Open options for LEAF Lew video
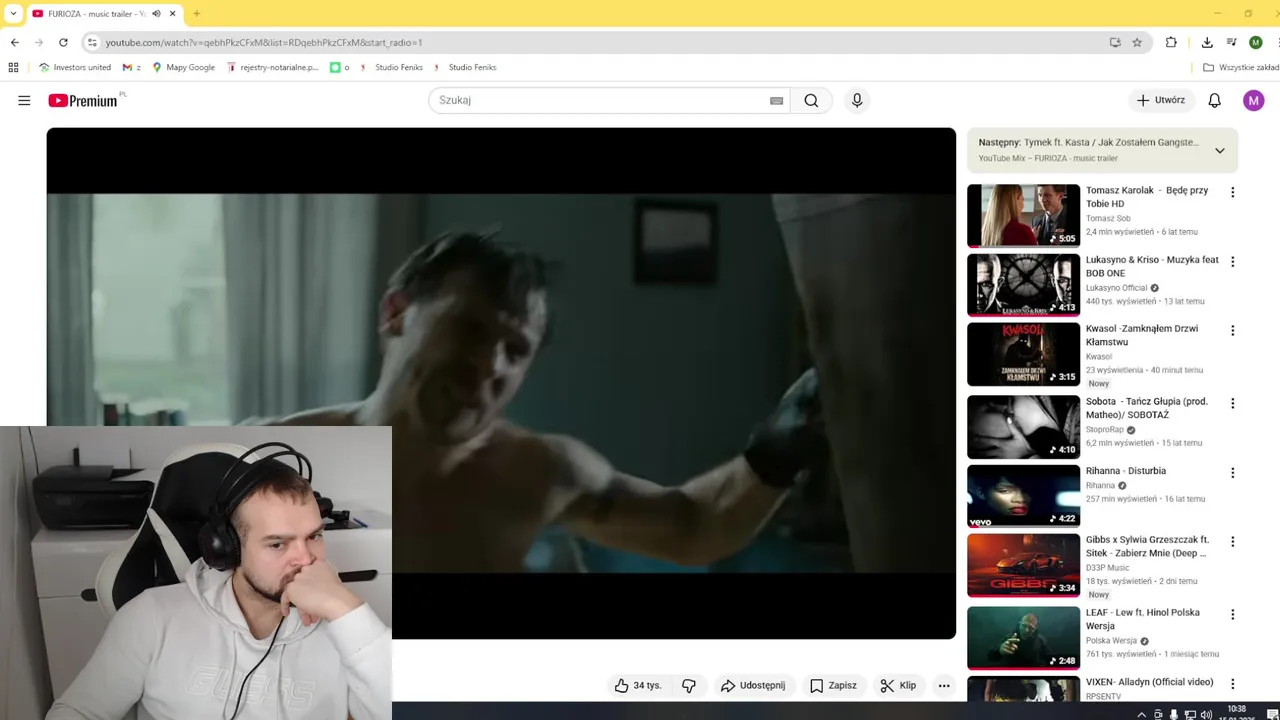 pyautogui.click(x=1232, y=614)
